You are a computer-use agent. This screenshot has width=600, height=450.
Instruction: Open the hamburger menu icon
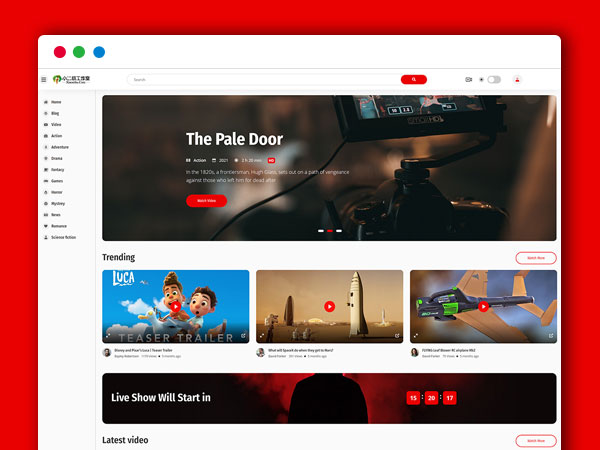click(44, 79)
